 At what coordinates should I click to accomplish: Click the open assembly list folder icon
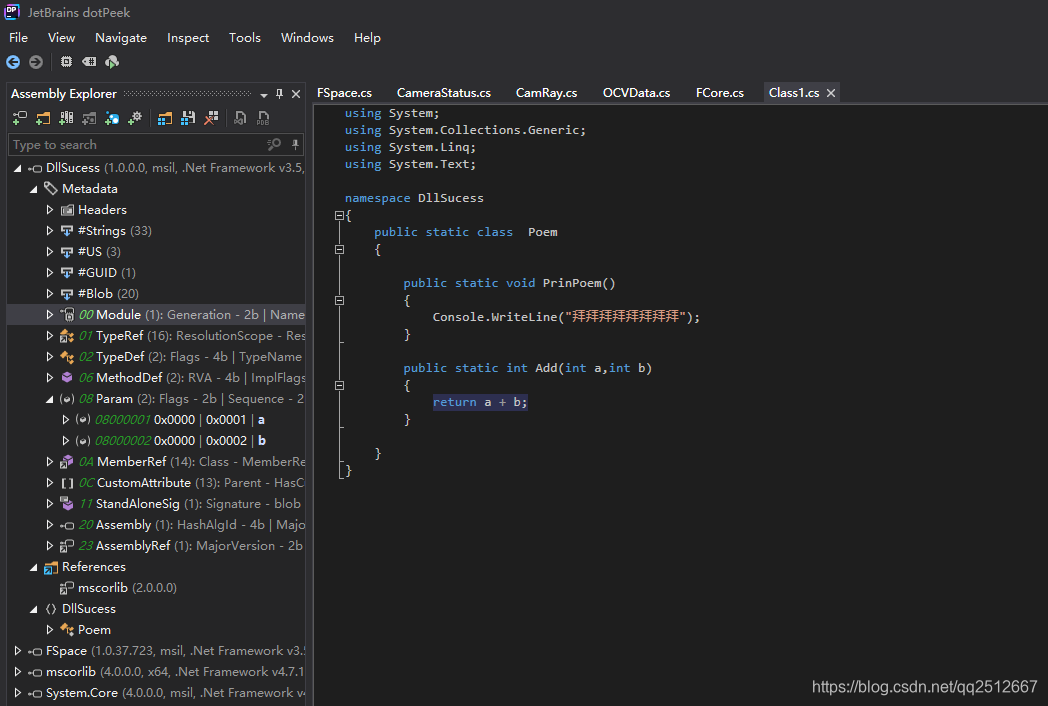click(x=165, y=118)
